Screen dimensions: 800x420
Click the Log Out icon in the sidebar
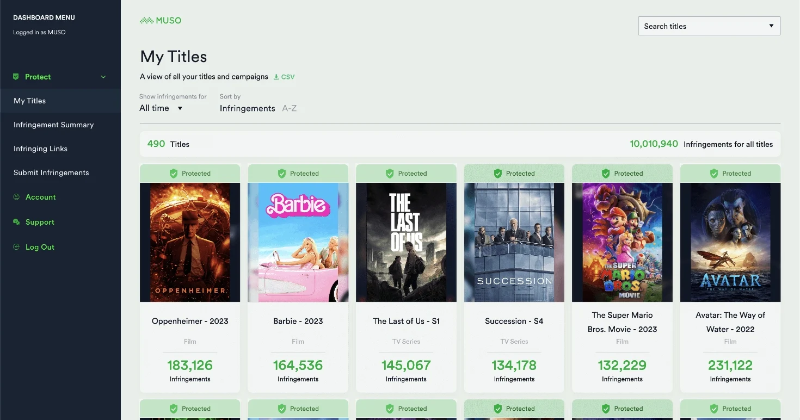16,247
